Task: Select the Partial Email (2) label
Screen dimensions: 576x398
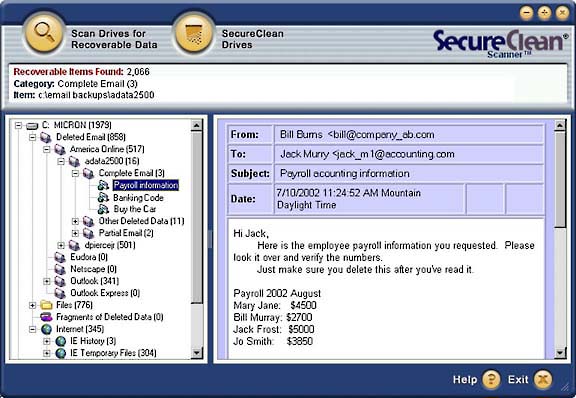Action: coord(126,233)
